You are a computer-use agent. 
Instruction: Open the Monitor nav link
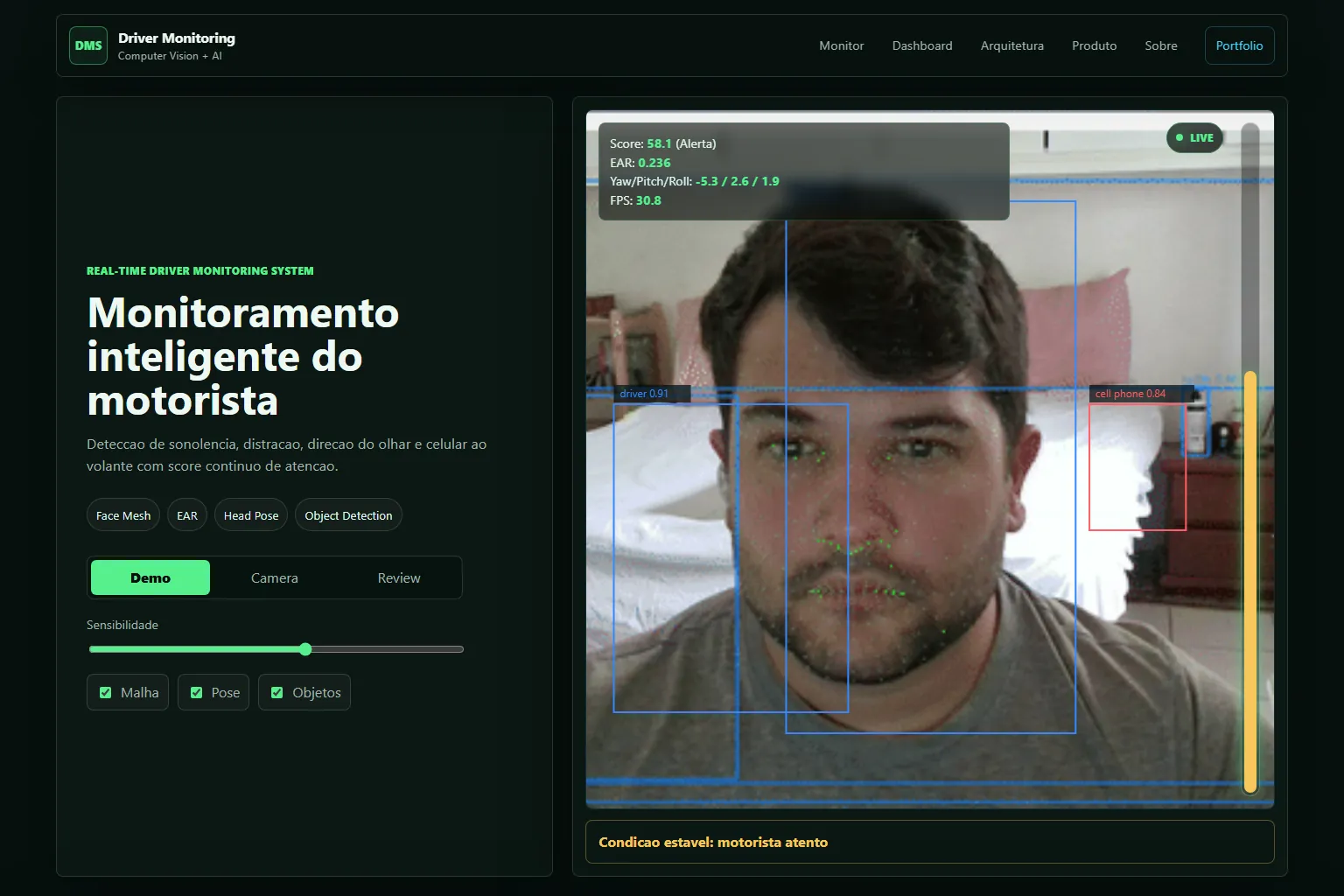pyautogui.click(x=841, y=45)
